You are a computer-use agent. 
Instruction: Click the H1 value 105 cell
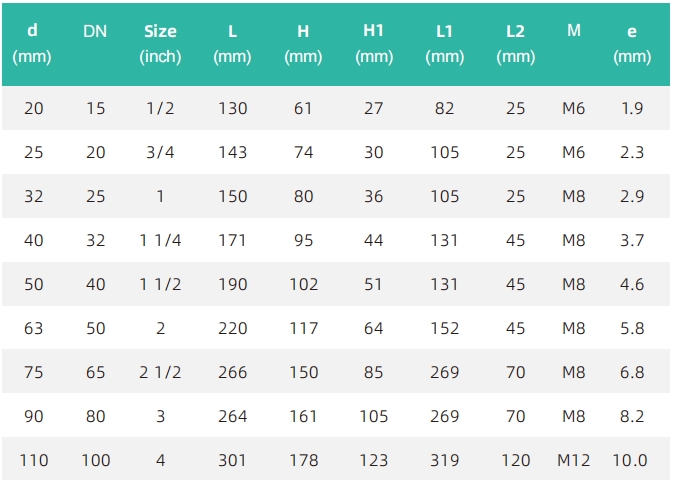point(373,416)
